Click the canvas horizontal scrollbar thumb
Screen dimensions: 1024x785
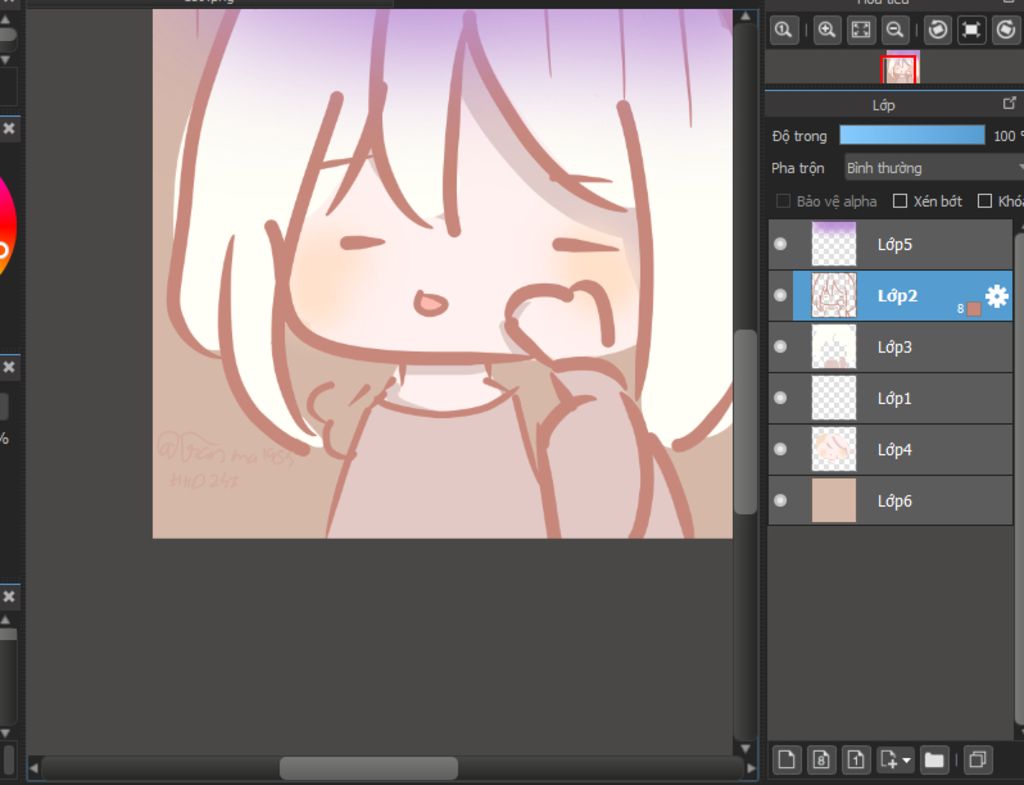tap(369, 768)
